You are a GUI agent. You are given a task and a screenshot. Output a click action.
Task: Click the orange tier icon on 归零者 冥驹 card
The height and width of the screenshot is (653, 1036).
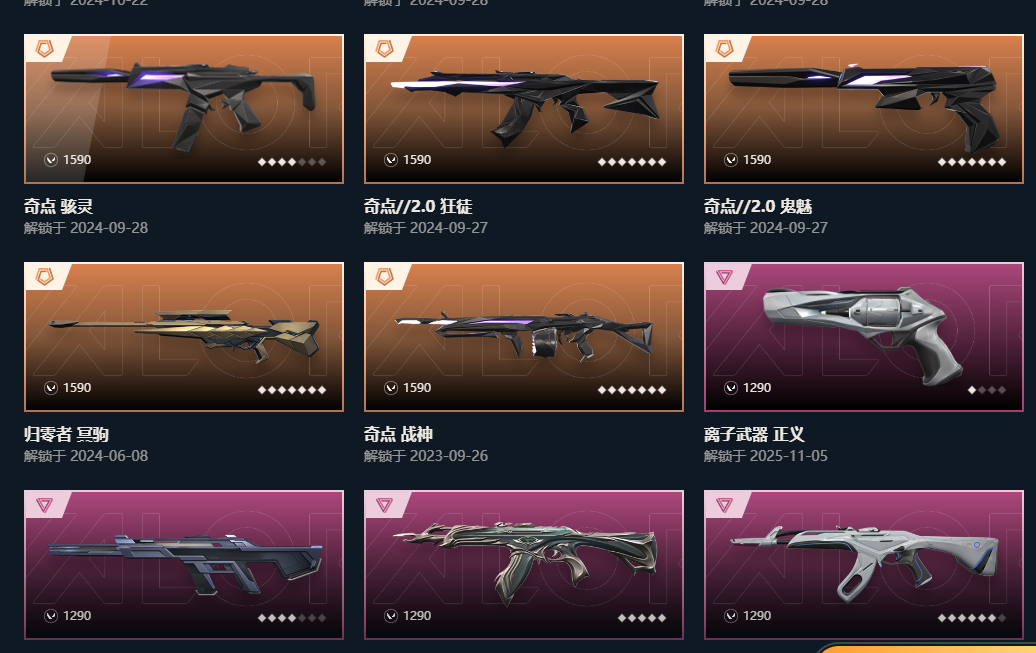pyautogui.click(x=44, y=276)
